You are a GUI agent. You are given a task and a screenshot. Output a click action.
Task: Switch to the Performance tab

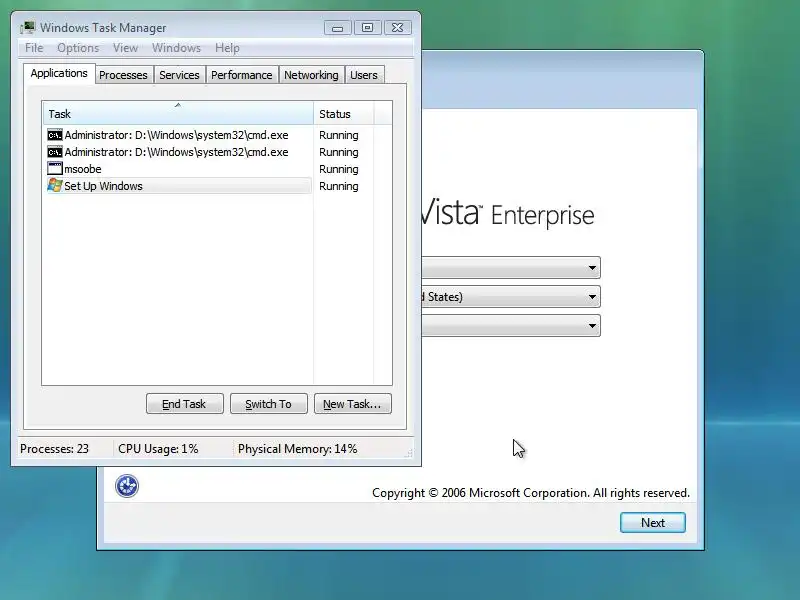[x=242, y=75]
